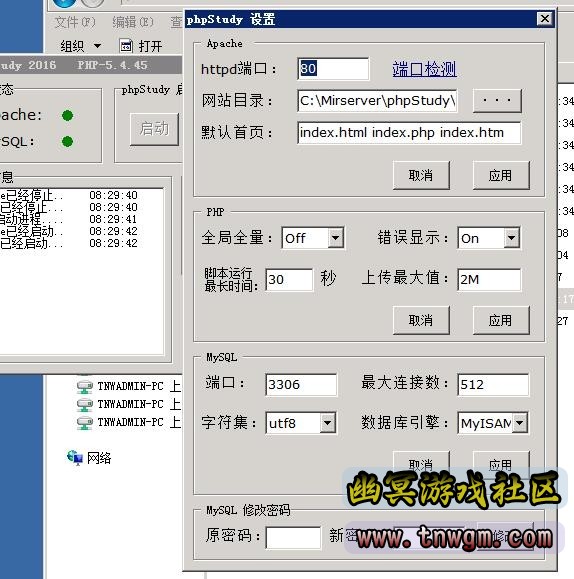574x579 pixels.
Task: Select the 网络 network item in Explorer
Action: coord(89,458)
